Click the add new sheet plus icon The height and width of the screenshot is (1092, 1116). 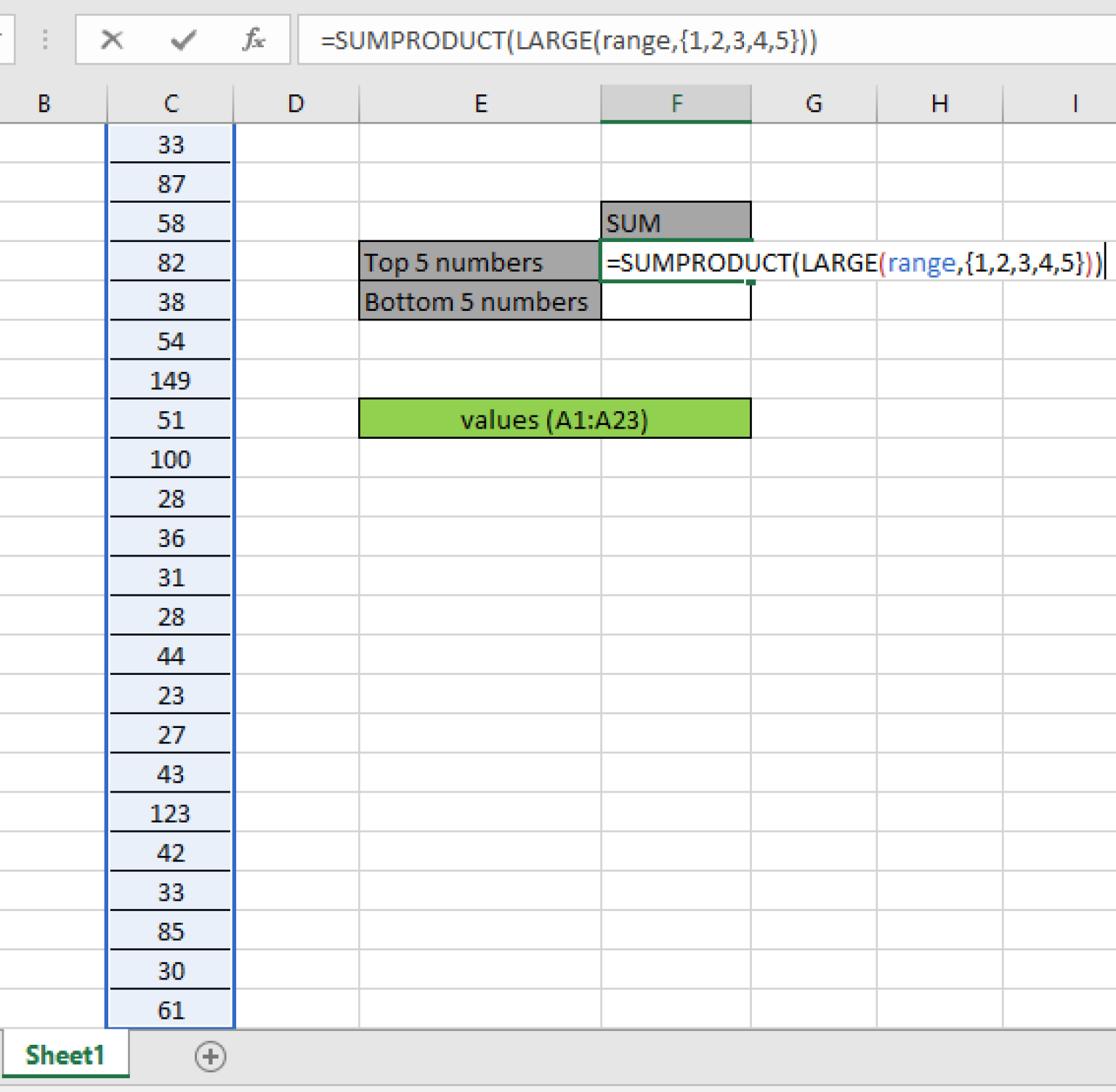click(211, 1057)
